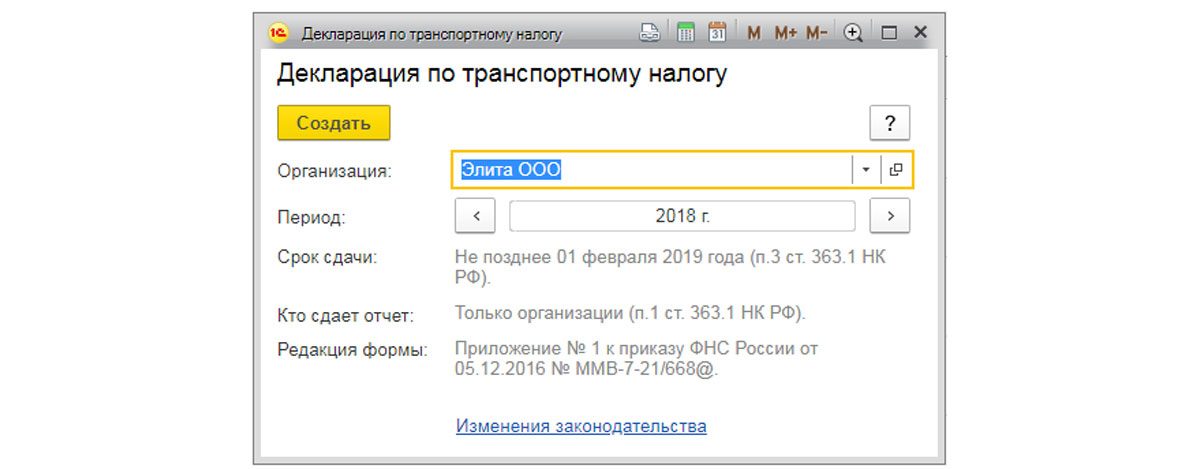1200x469 pixels.
Task: Open help with the question mark button
Action: click(x=890, y=124)
